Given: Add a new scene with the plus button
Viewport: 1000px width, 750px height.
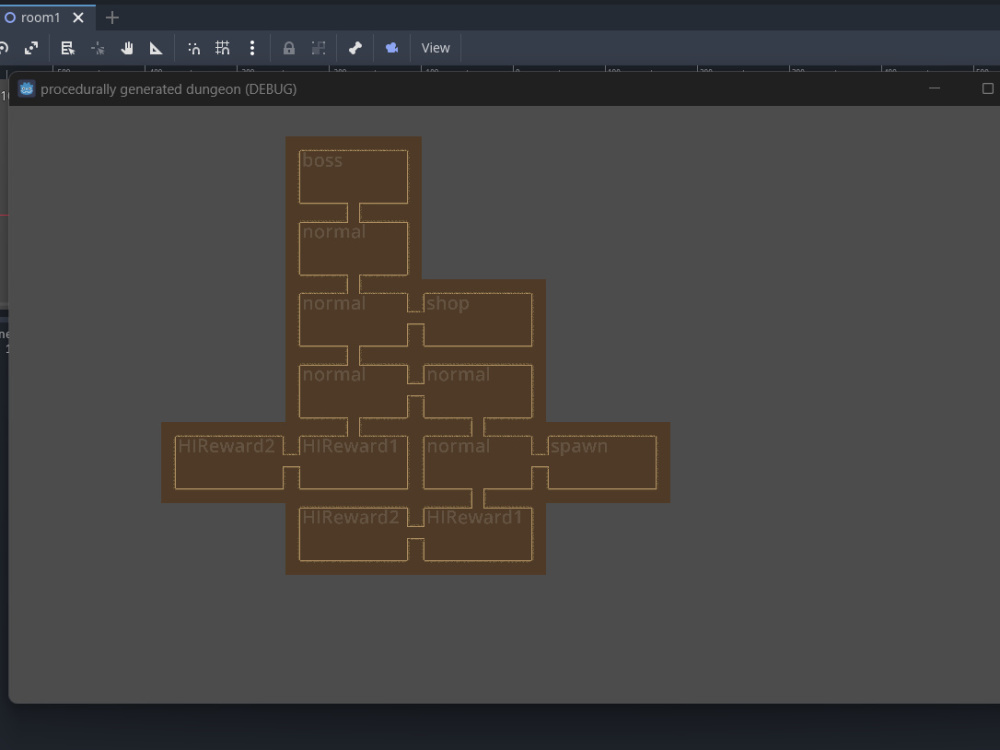Looking at the screenshot, I should pyautogui.click(x=112, y=17).
